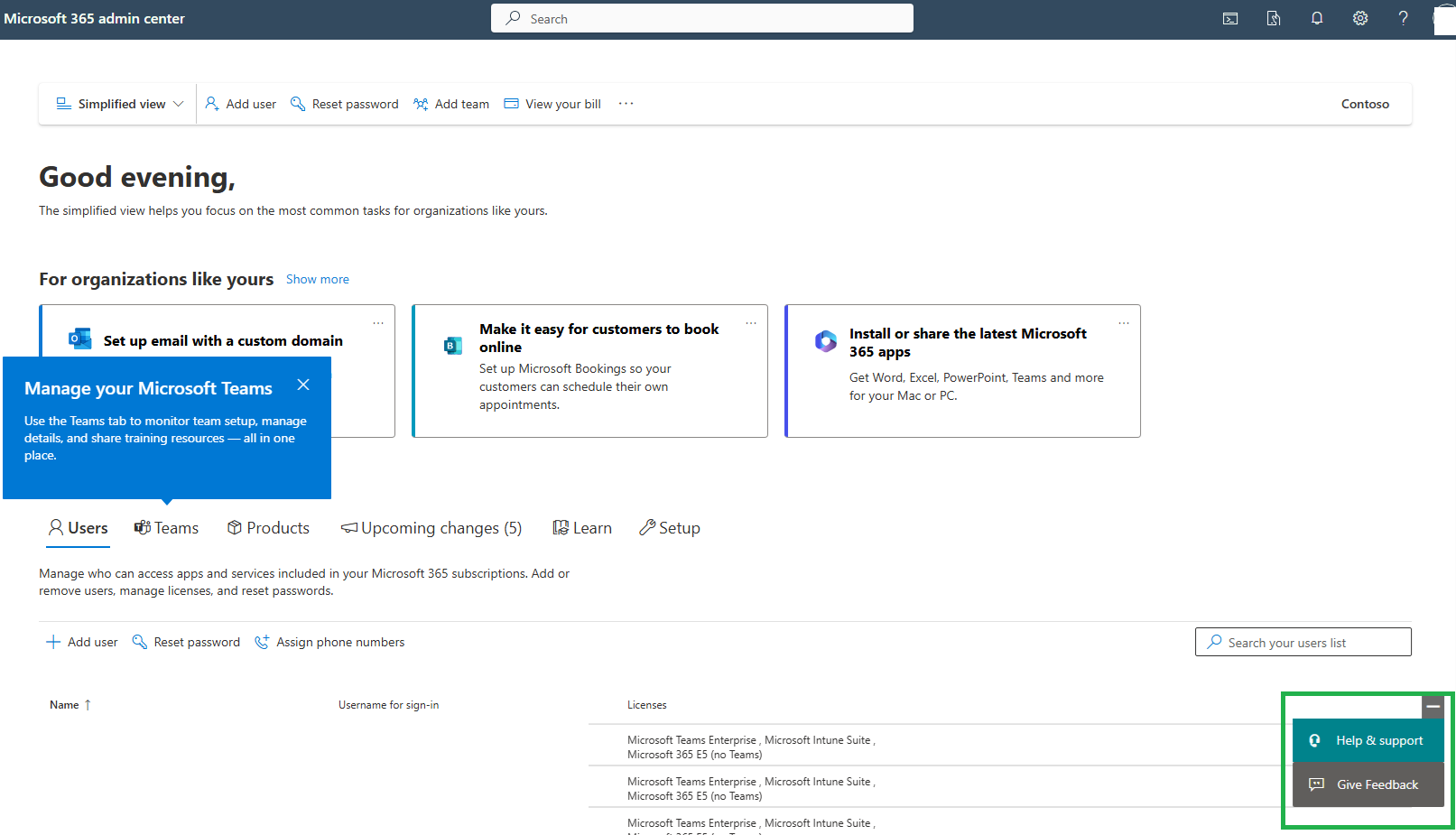This screenshot has height=835, width=1456.
Task: Click the plus icon beside Add user
Action: [53, 642]
